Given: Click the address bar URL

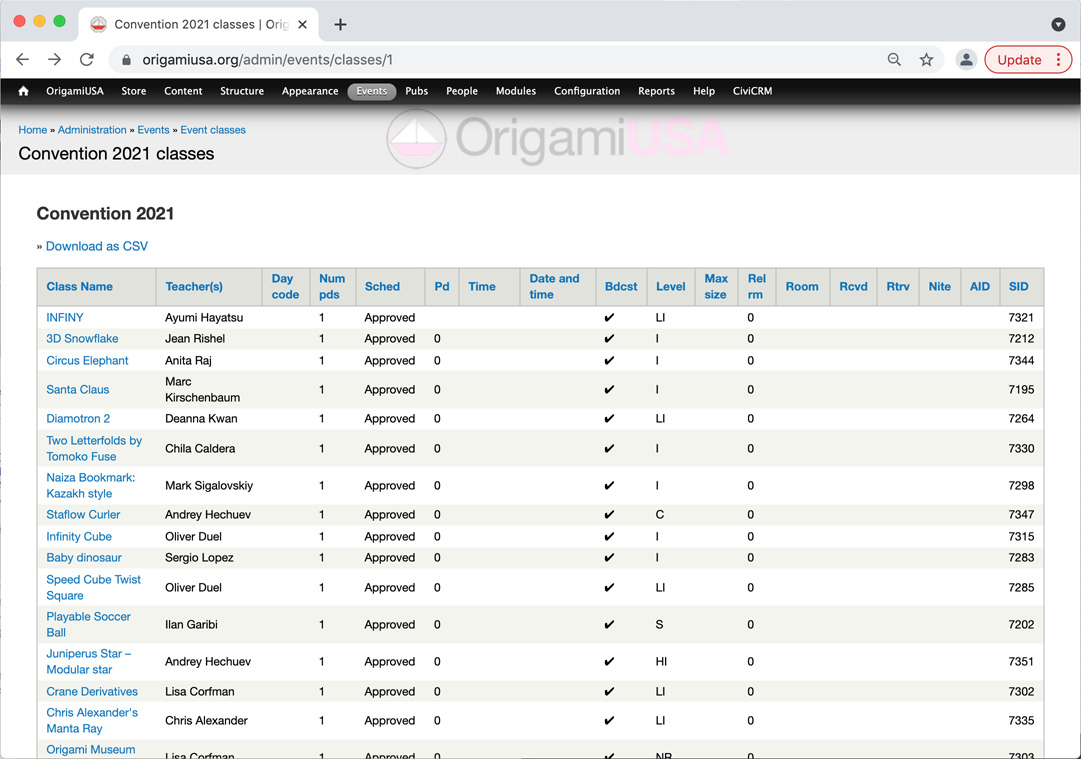Looking at the screenshot, I should (x=267, y=60).
